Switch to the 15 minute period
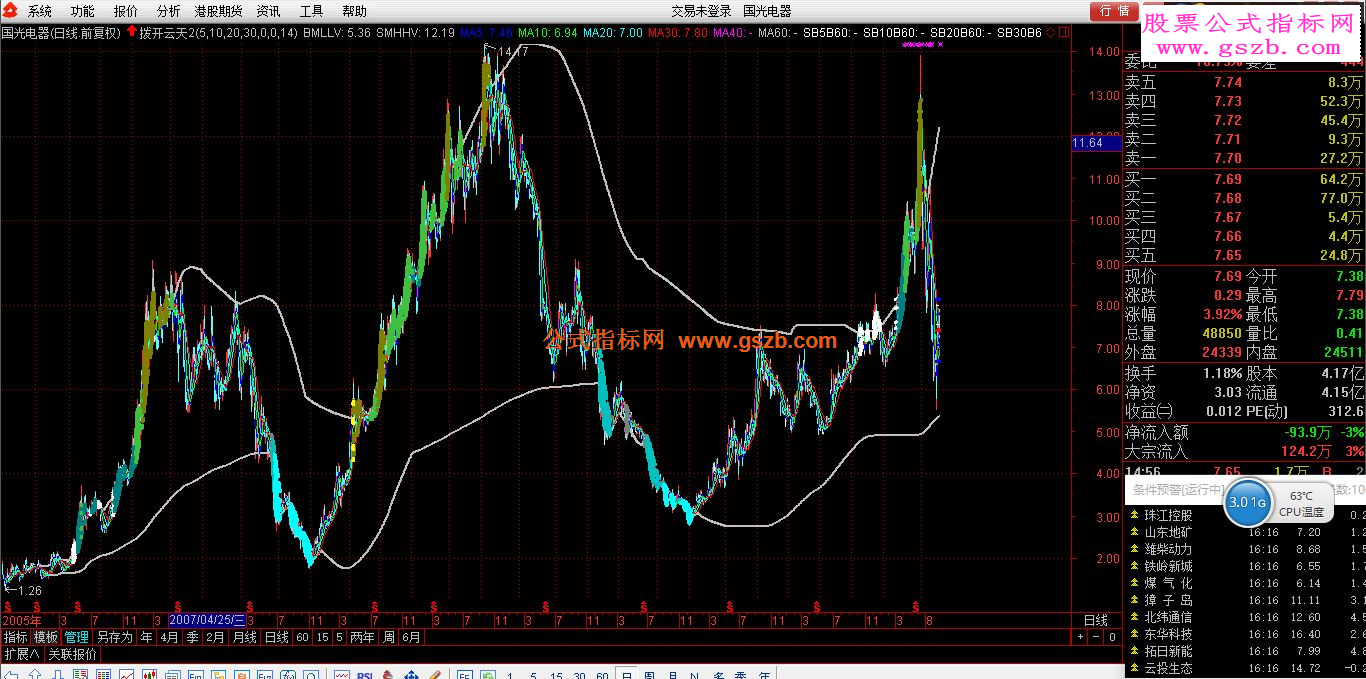The image size is (1366, 679). [x=323, y=637]
